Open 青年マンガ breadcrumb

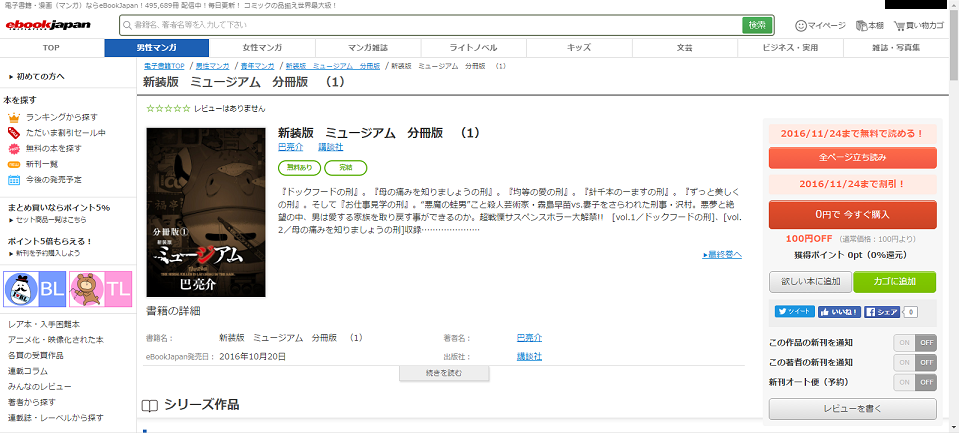[257, 65]
